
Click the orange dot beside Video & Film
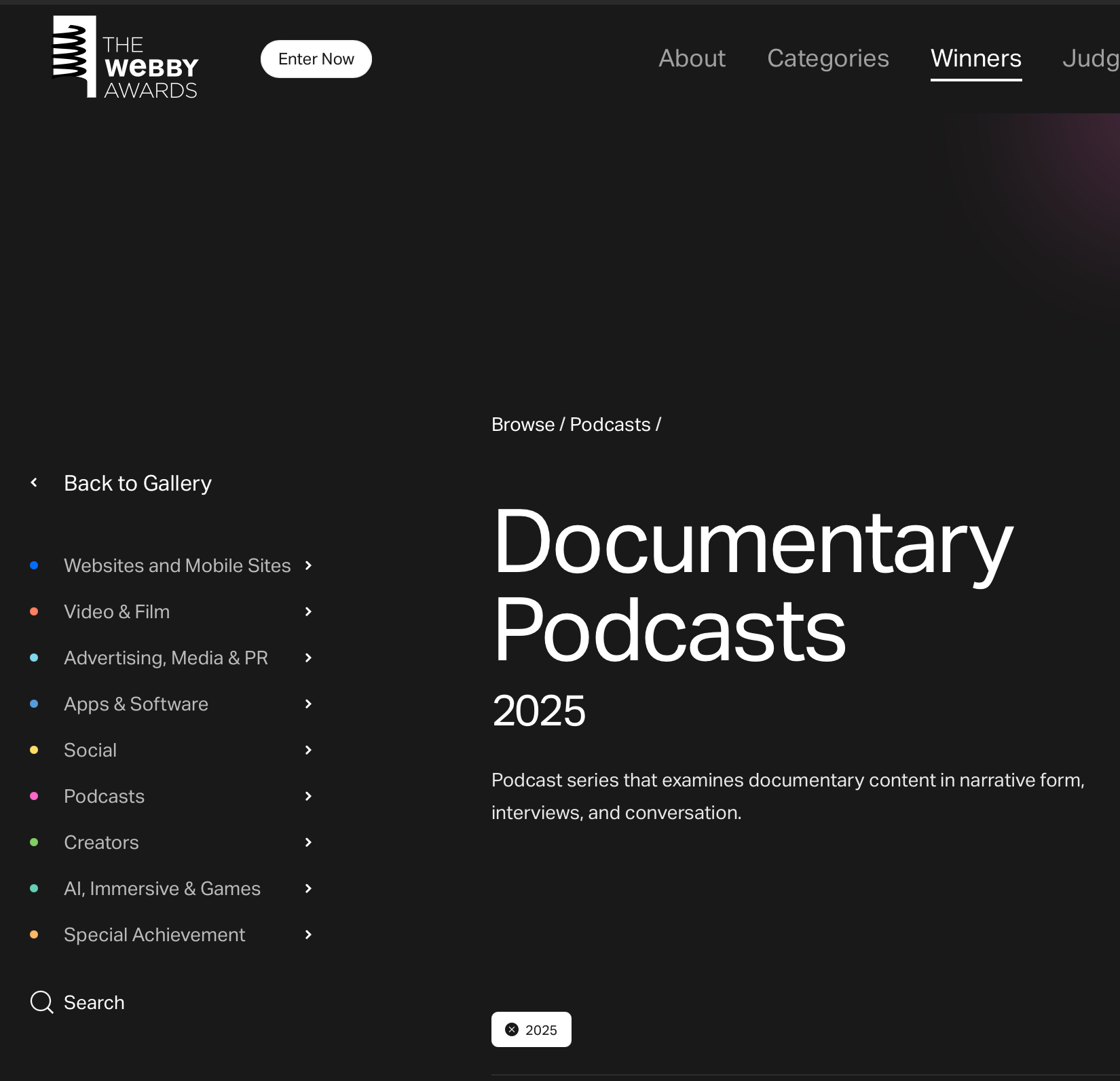pyautogui.click(x=34, y=611)
